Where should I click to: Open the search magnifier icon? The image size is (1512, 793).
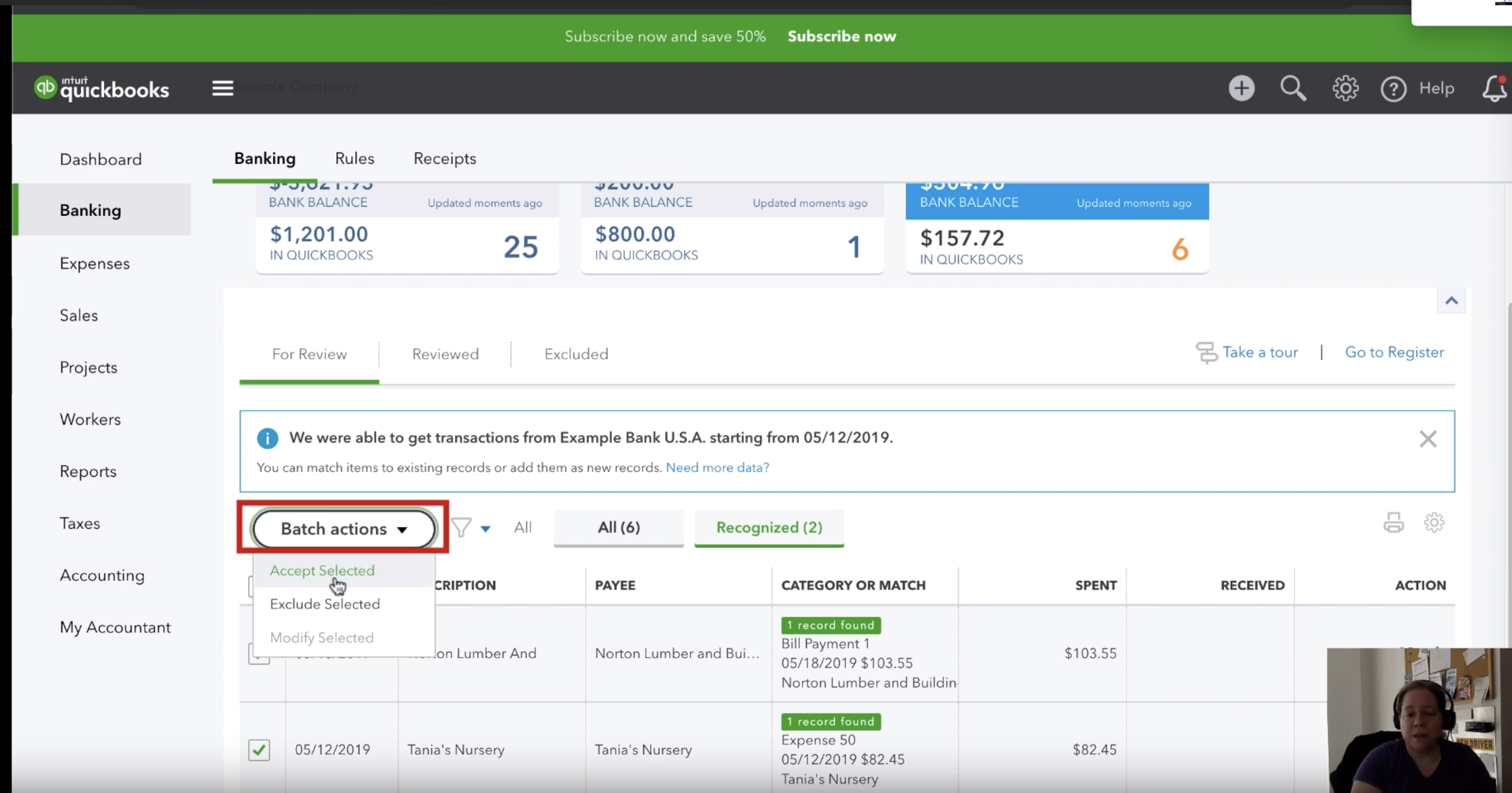click(x=1293, y=88)
